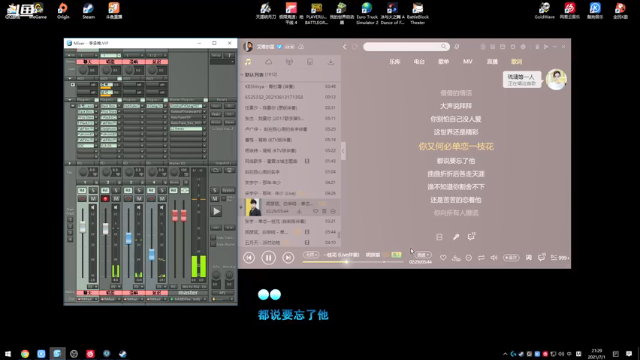The width and height of the screenshot is (640, 360).
Task: Open the comments icon in the playback bar
Action: point(541,258)
